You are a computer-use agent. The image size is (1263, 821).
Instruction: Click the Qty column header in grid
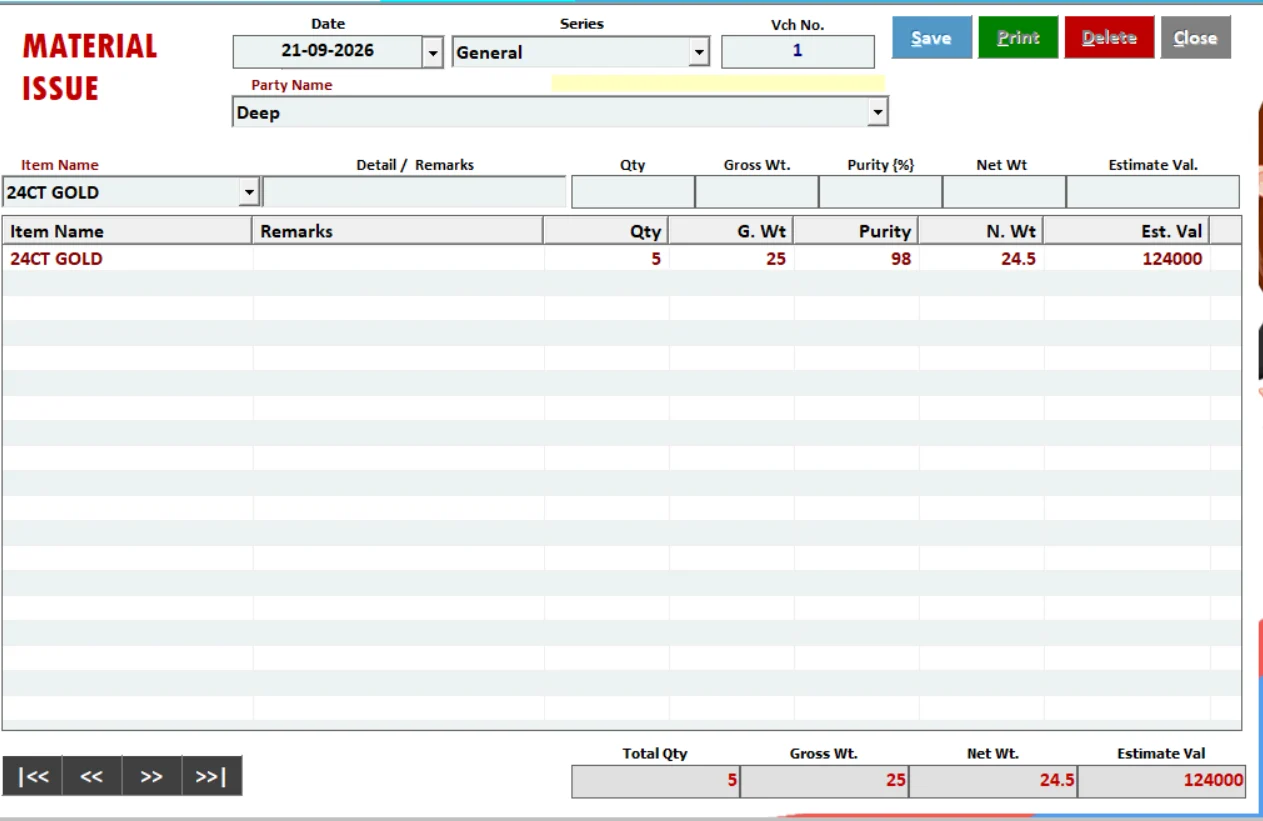pyautogui.click(x=606, y=231)
